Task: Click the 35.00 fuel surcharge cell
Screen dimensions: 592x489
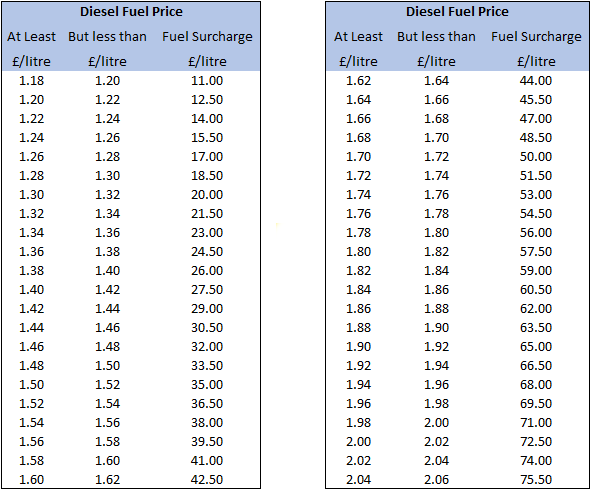Action: 207,384
